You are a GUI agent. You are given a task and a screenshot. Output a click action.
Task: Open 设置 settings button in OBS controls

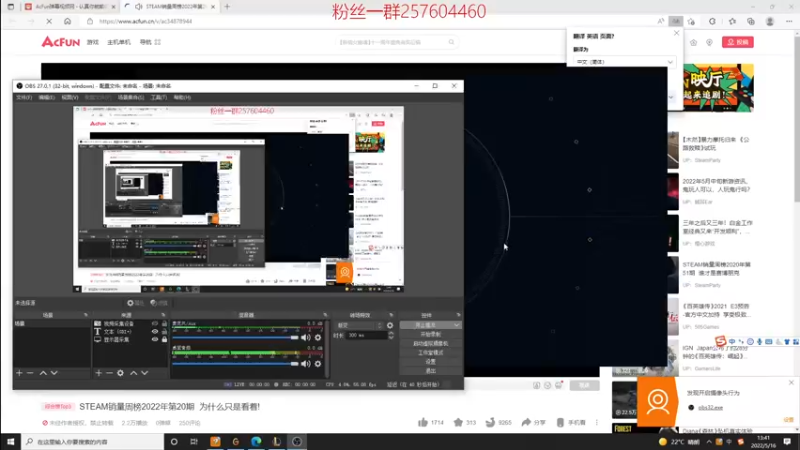431,362
